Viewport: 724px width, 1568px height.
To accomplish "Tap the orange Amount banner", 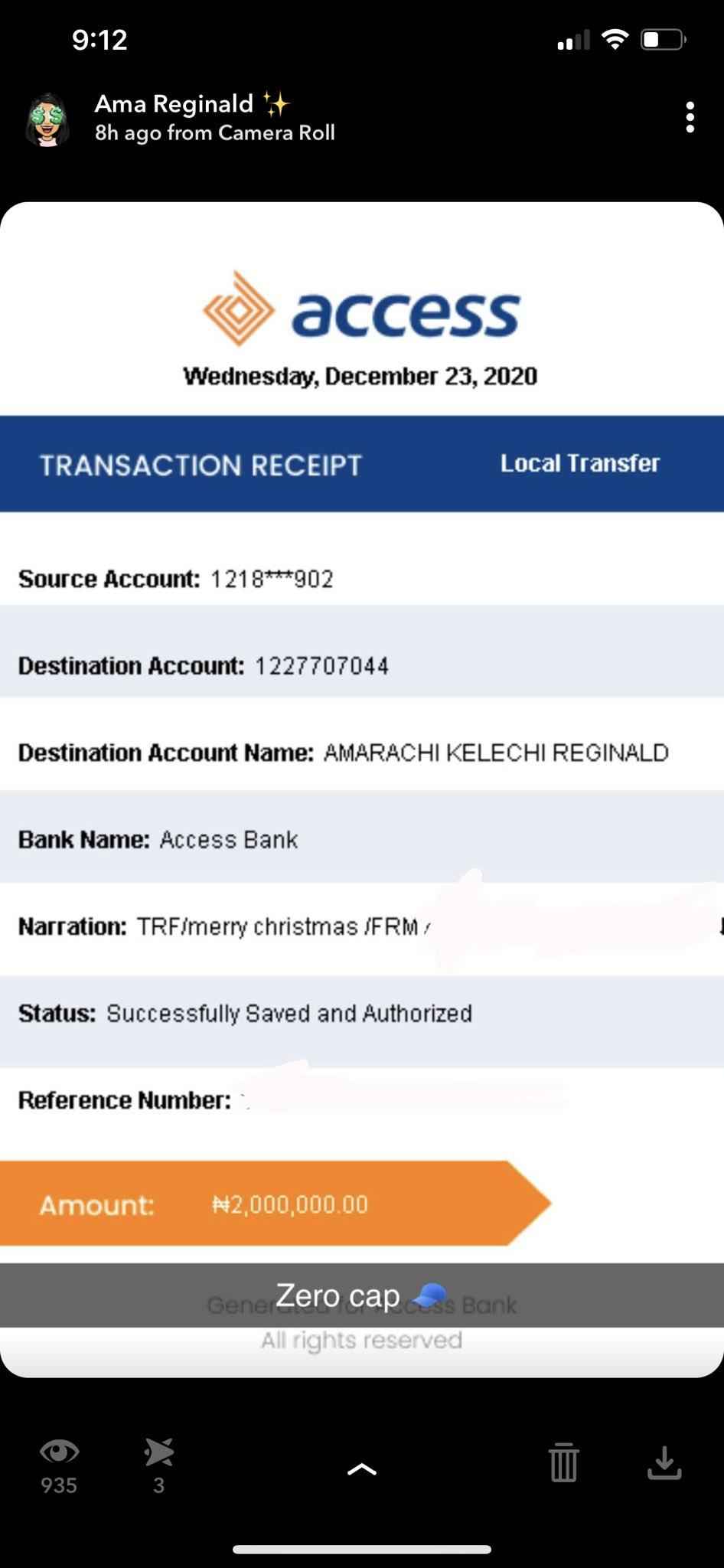I will [x=276, y=1204].
